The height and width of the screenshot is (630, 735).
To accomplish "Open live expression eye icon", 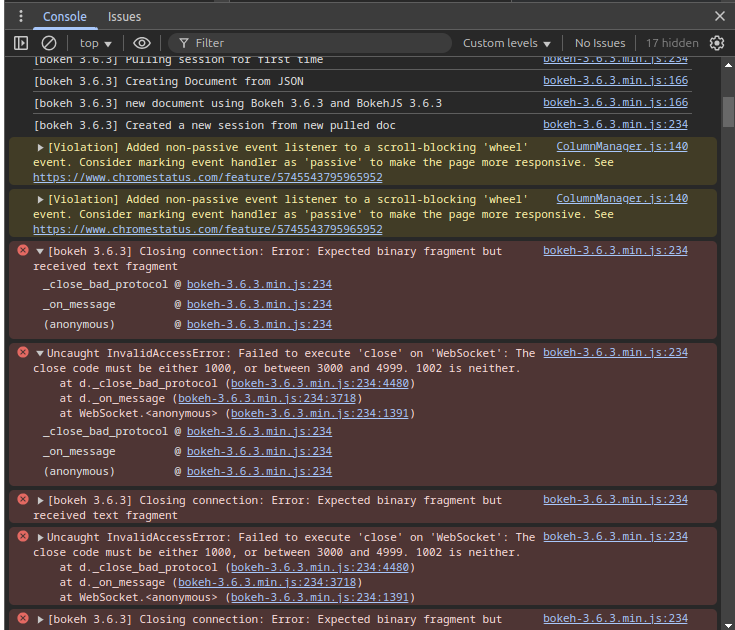I will click(x=142, y=43).
